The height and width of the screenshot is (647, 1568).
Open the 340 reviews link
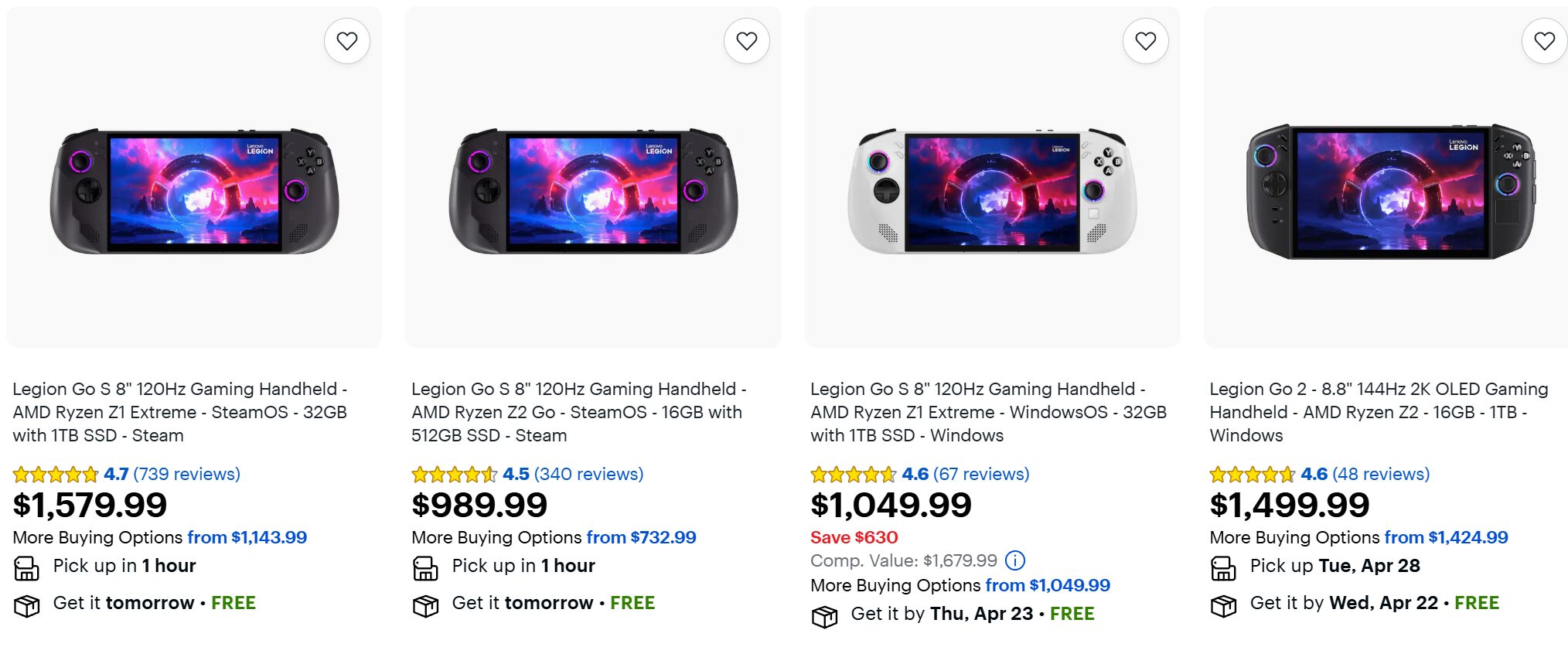pos(588,474)
